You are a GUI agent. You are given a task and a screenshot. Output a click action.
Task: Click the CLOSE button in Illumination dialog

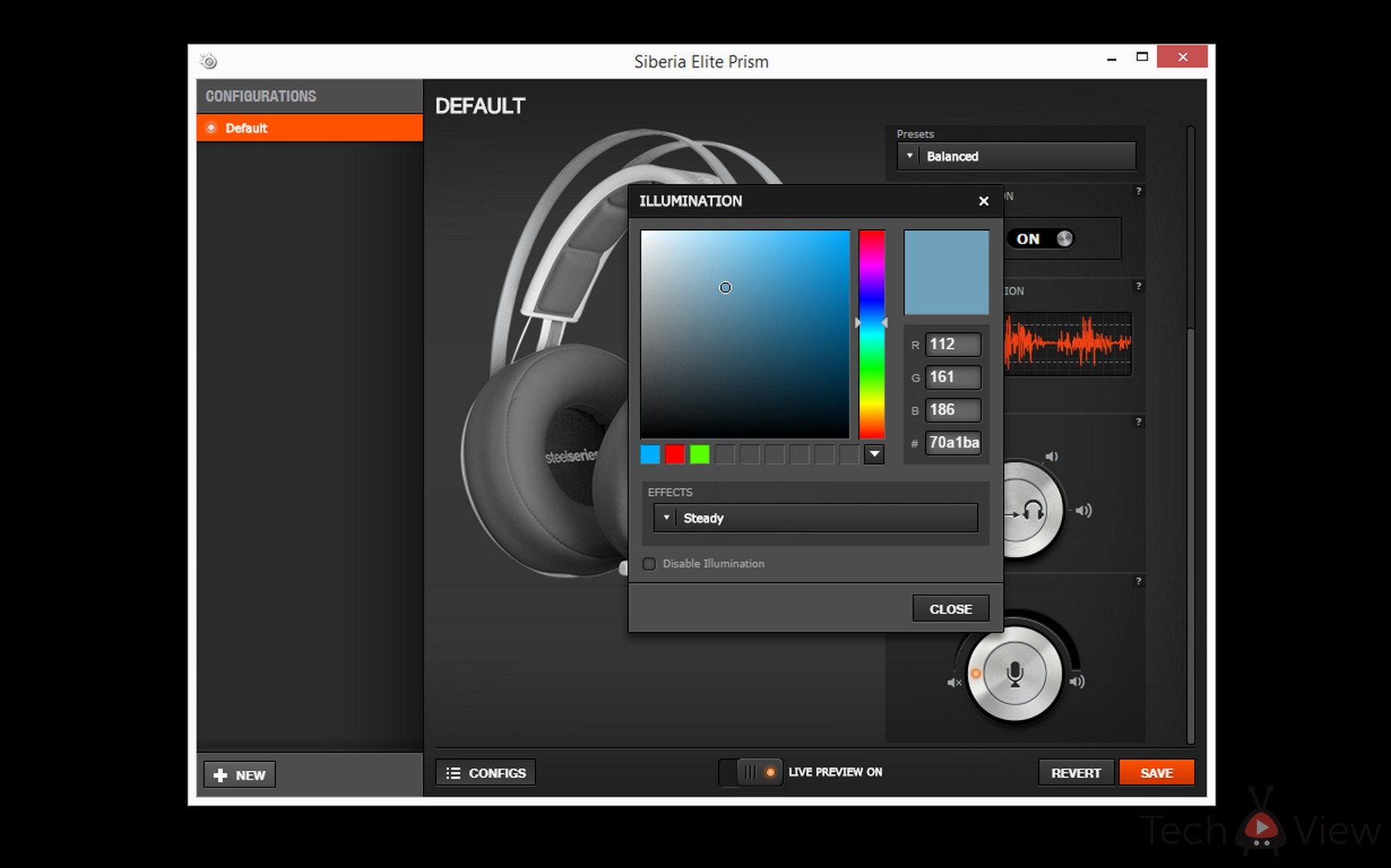pos(950,609)
